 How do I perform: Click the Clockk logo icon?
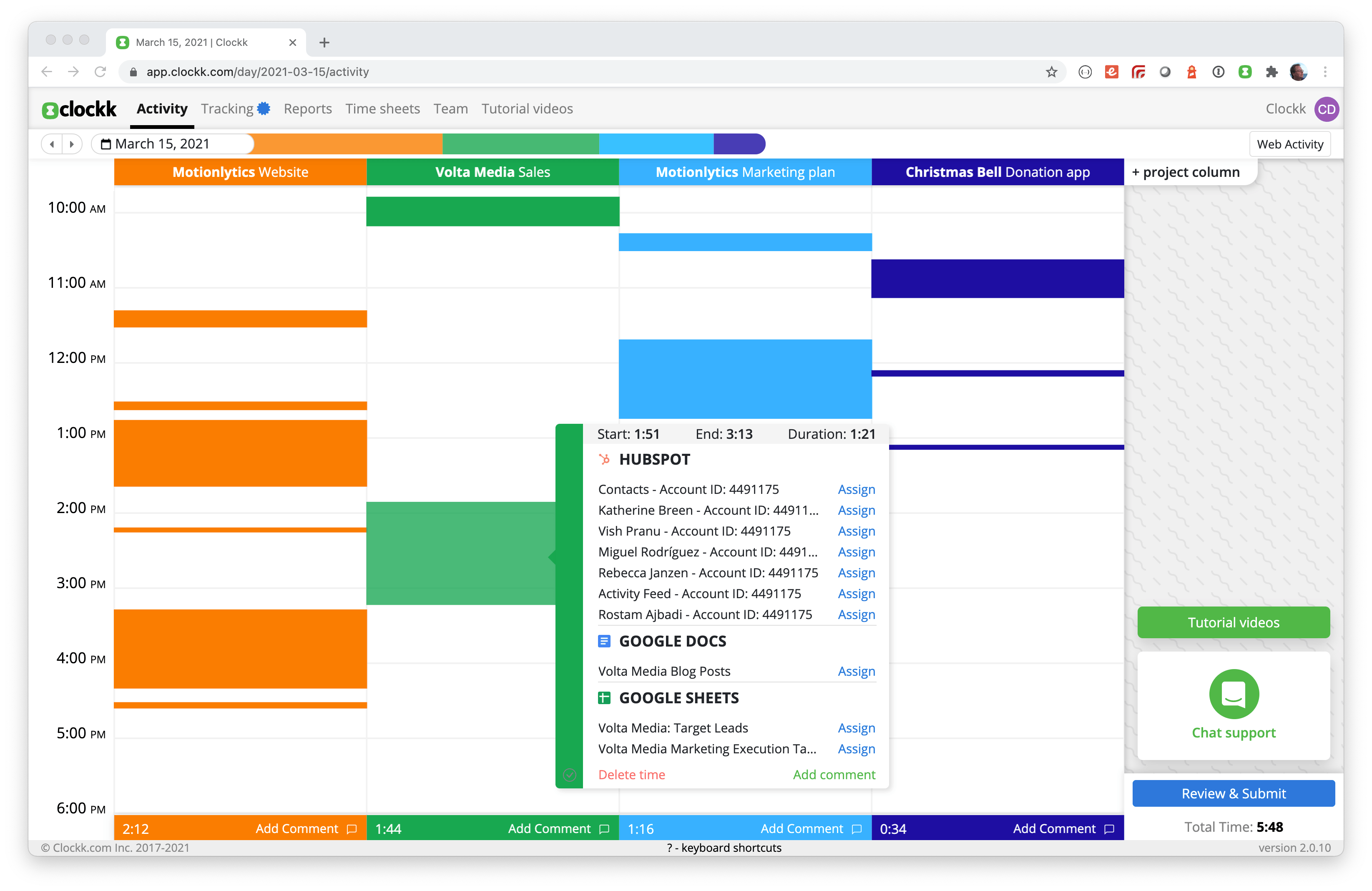tap(50, 110)
